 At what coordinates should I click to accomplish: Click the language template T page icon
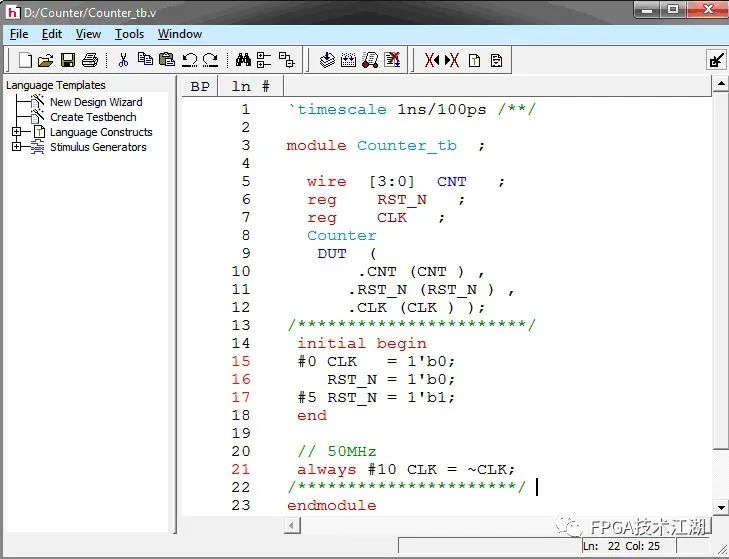pyautogui.click(x=474, y=60)
